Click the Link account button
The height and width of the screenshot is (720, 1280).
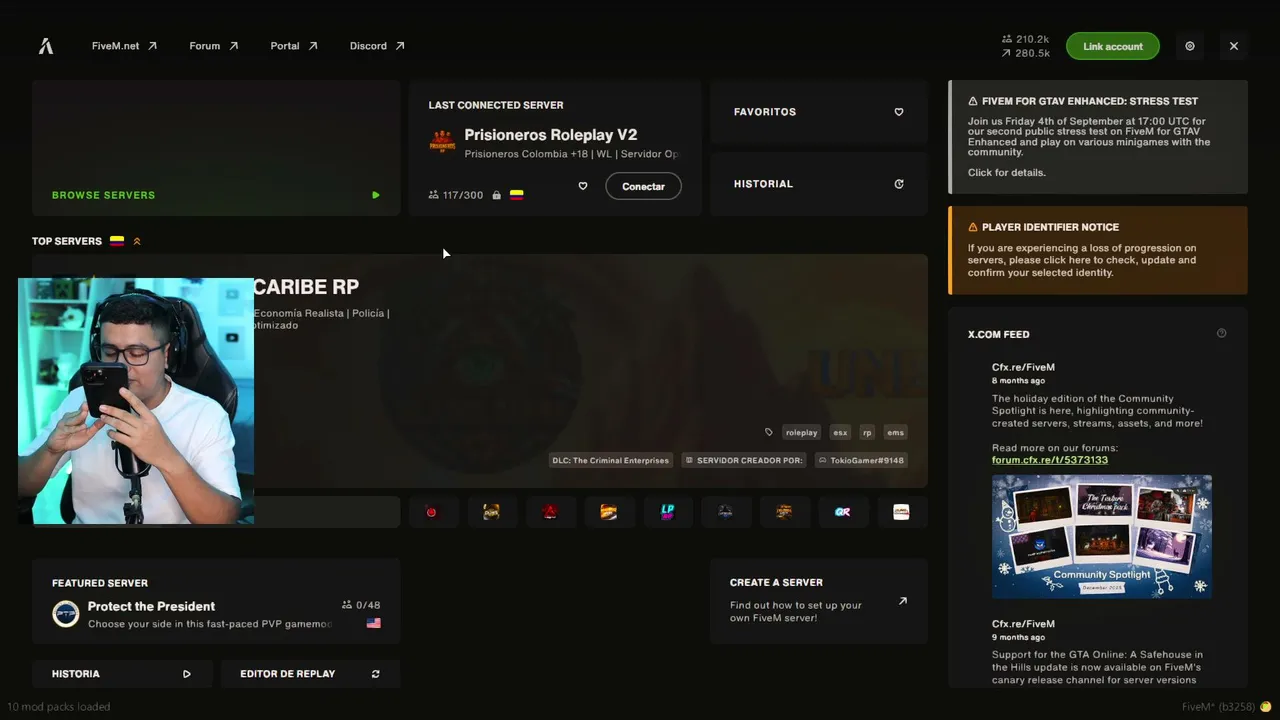point(1113,46)
